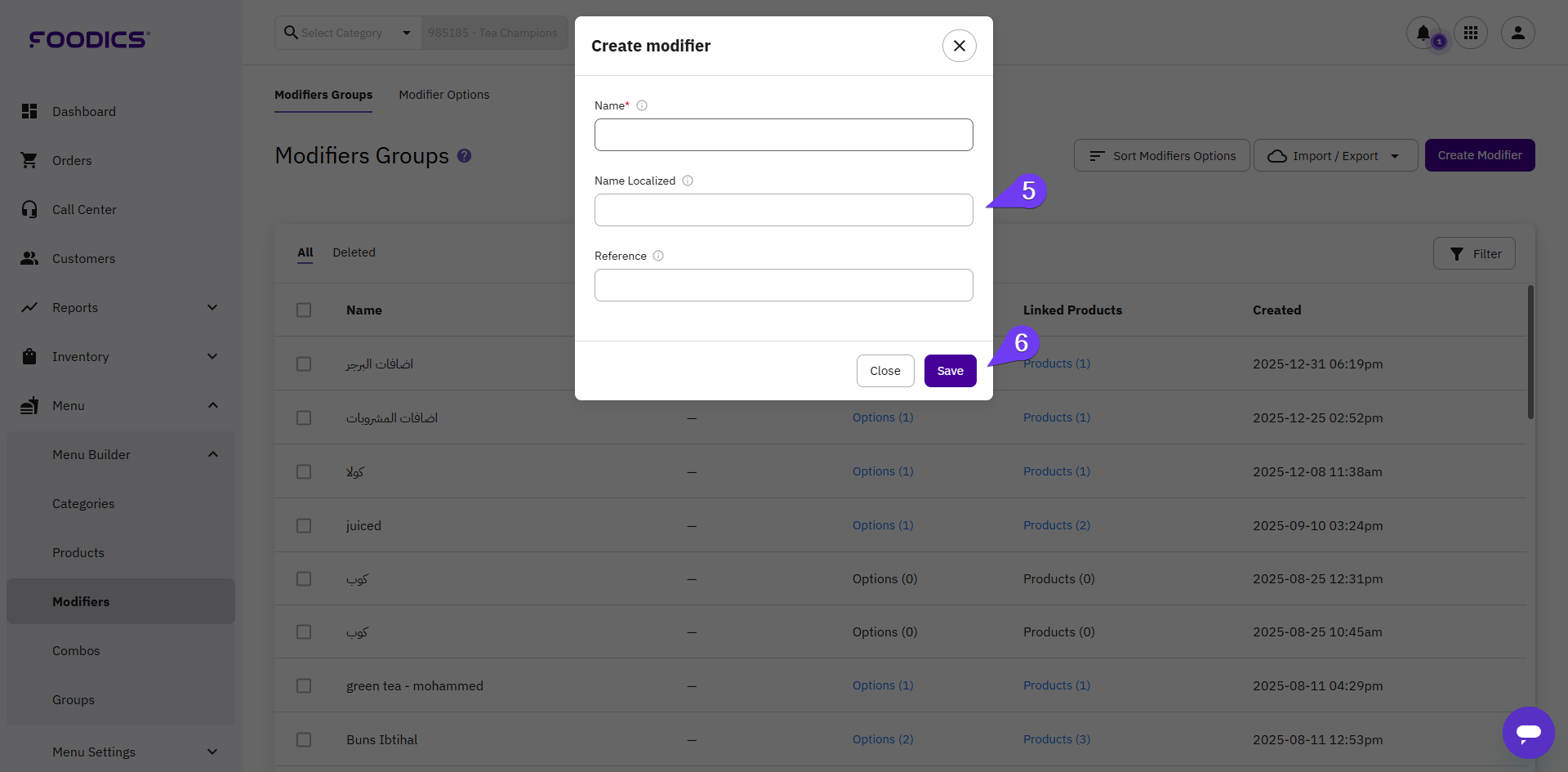Open the user profile icon

(x=1517, y=33)
